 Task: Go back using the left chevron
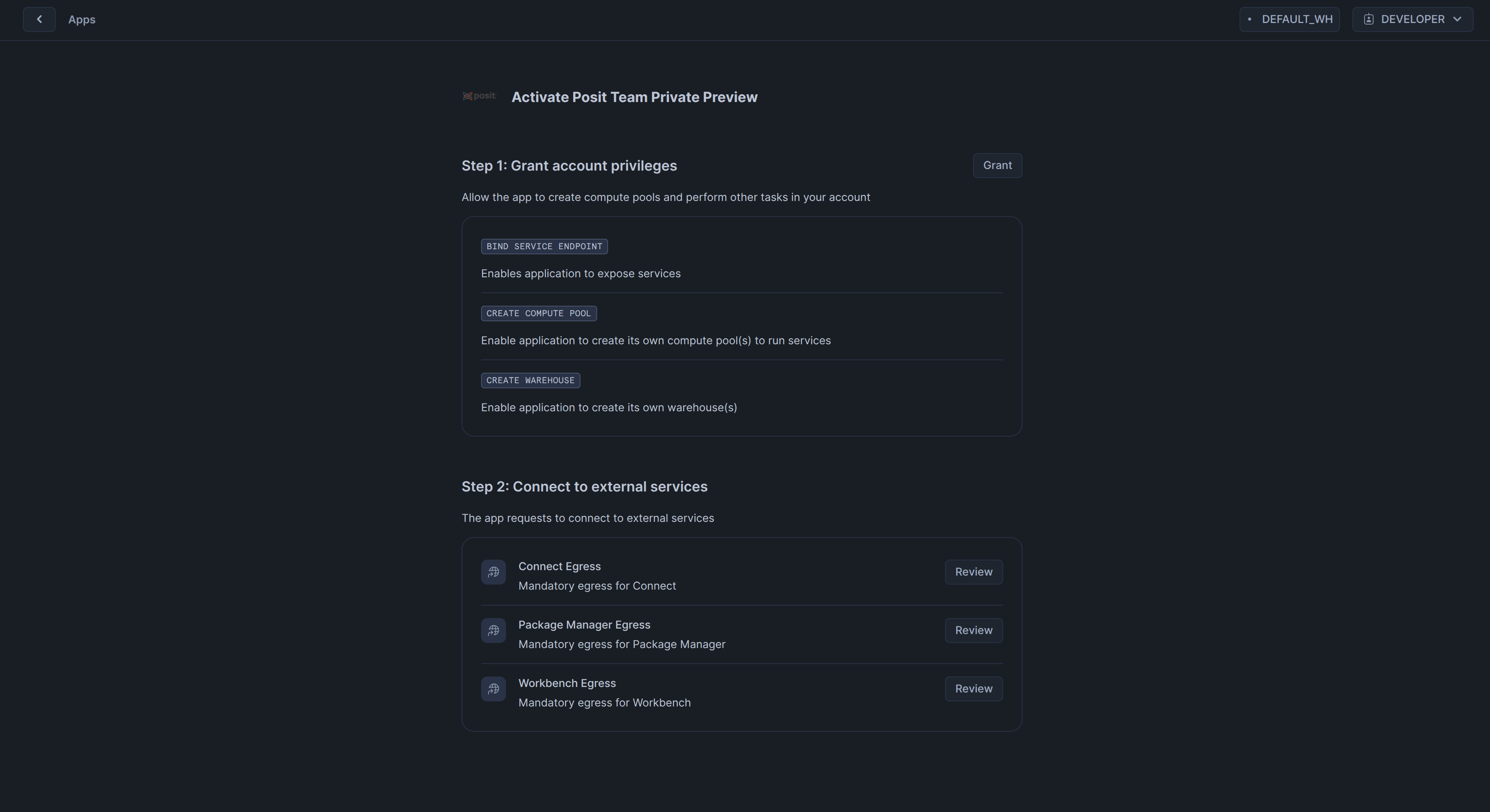(39, 19)
